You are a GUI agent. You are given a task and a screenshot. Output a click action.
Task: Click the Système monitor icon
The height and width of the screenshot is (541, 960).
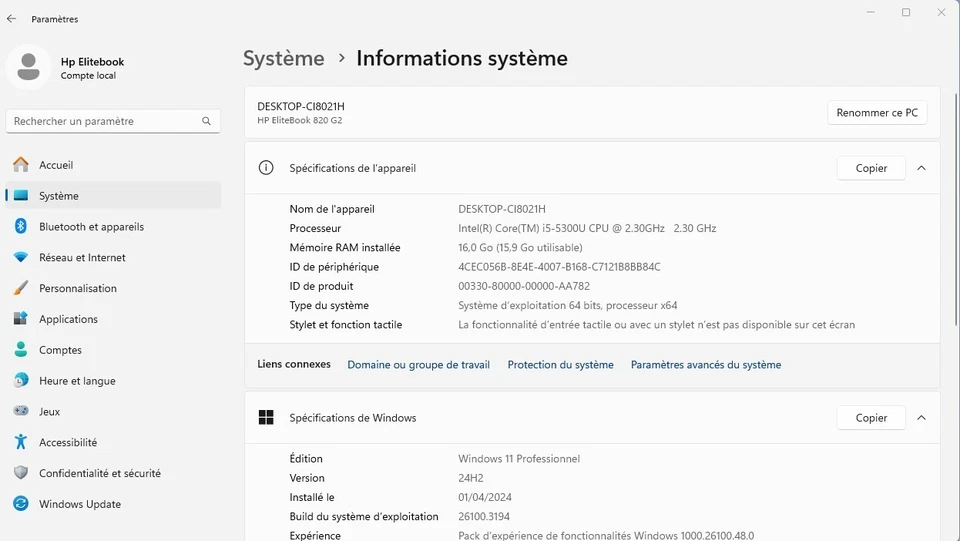[21, 195]
